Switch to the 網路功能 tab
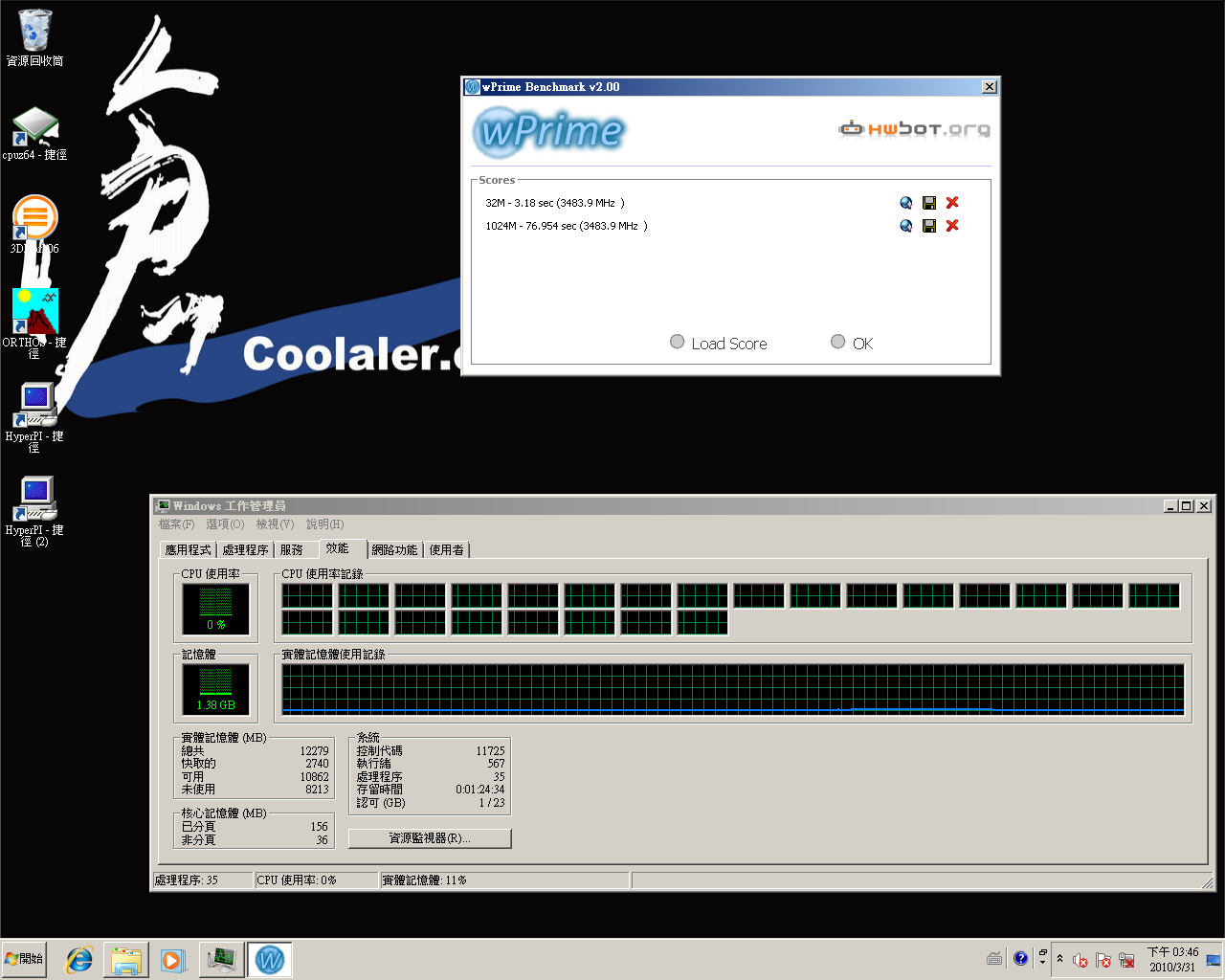This screenshot has height=980, width=1225. point(394,550)
